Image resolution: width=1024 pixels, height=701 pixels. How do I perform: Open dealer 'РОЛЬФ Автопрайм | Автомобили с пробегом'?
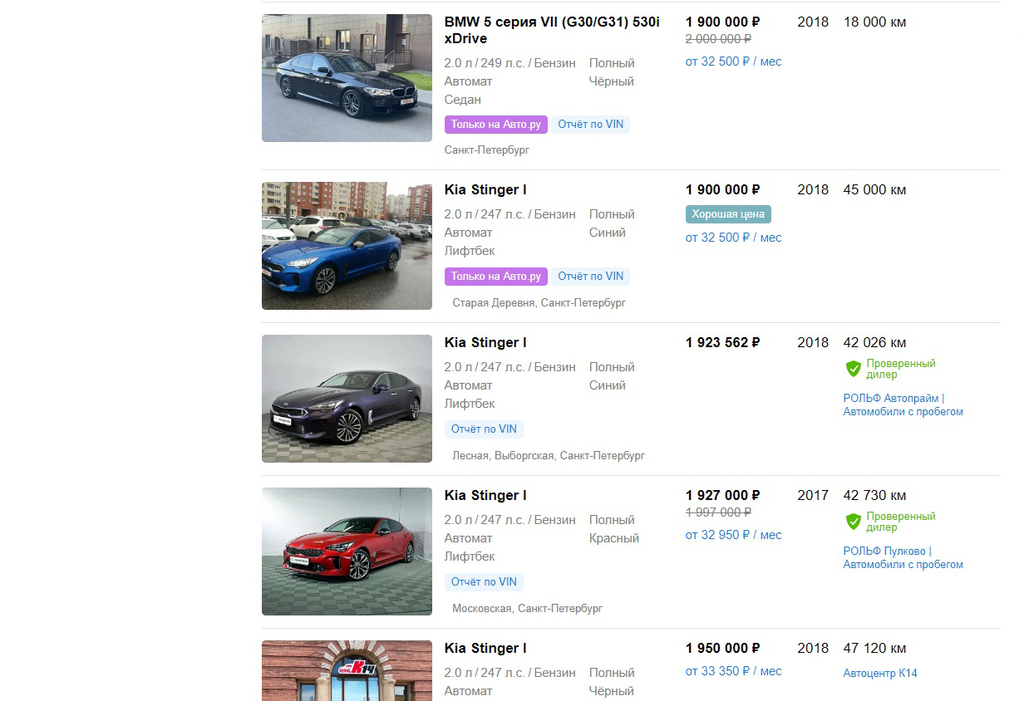(x=903, y=405)
